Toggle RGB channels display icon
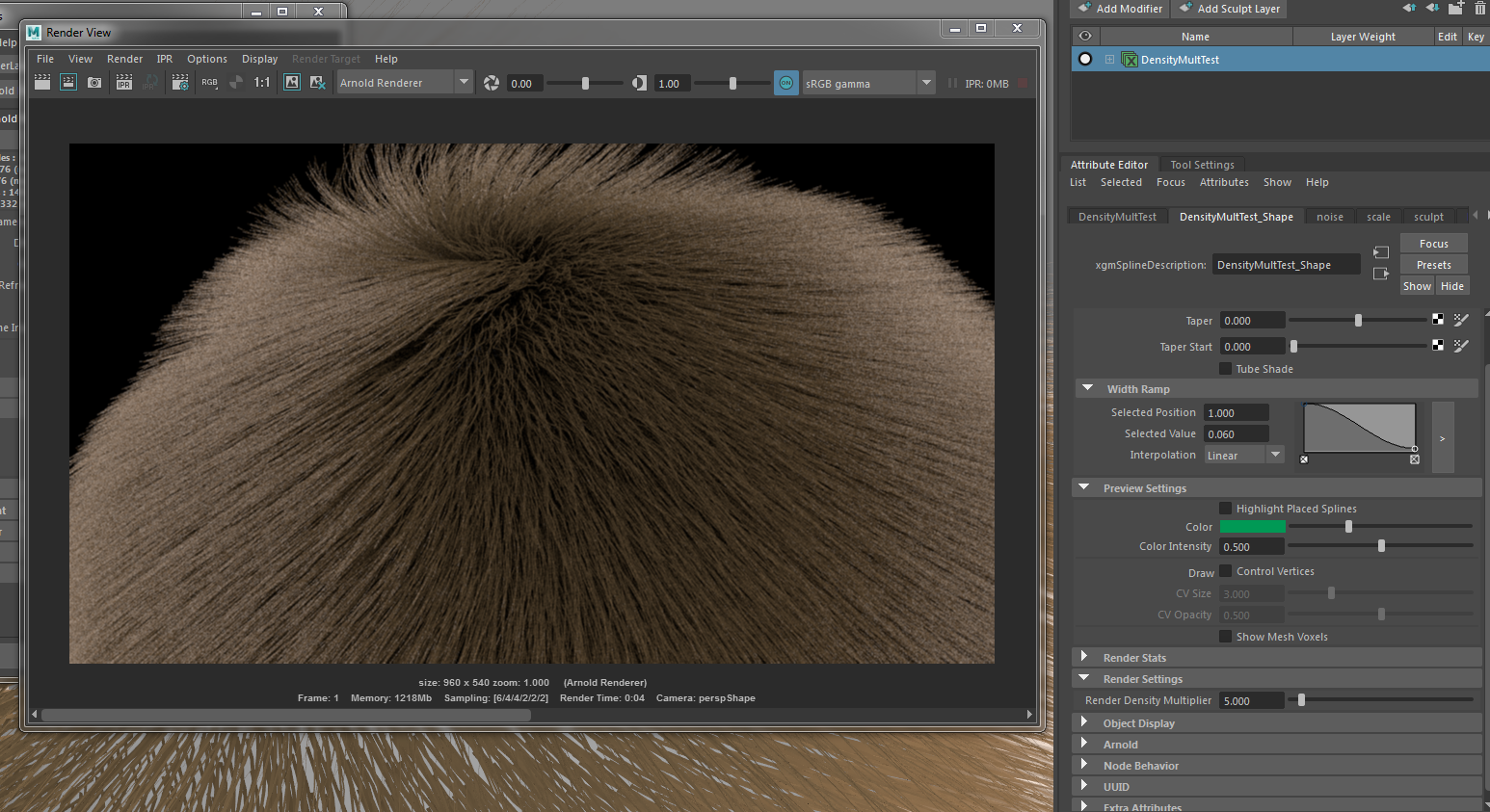The height and width of the screenshot is (812, 1490). [209, 83]
